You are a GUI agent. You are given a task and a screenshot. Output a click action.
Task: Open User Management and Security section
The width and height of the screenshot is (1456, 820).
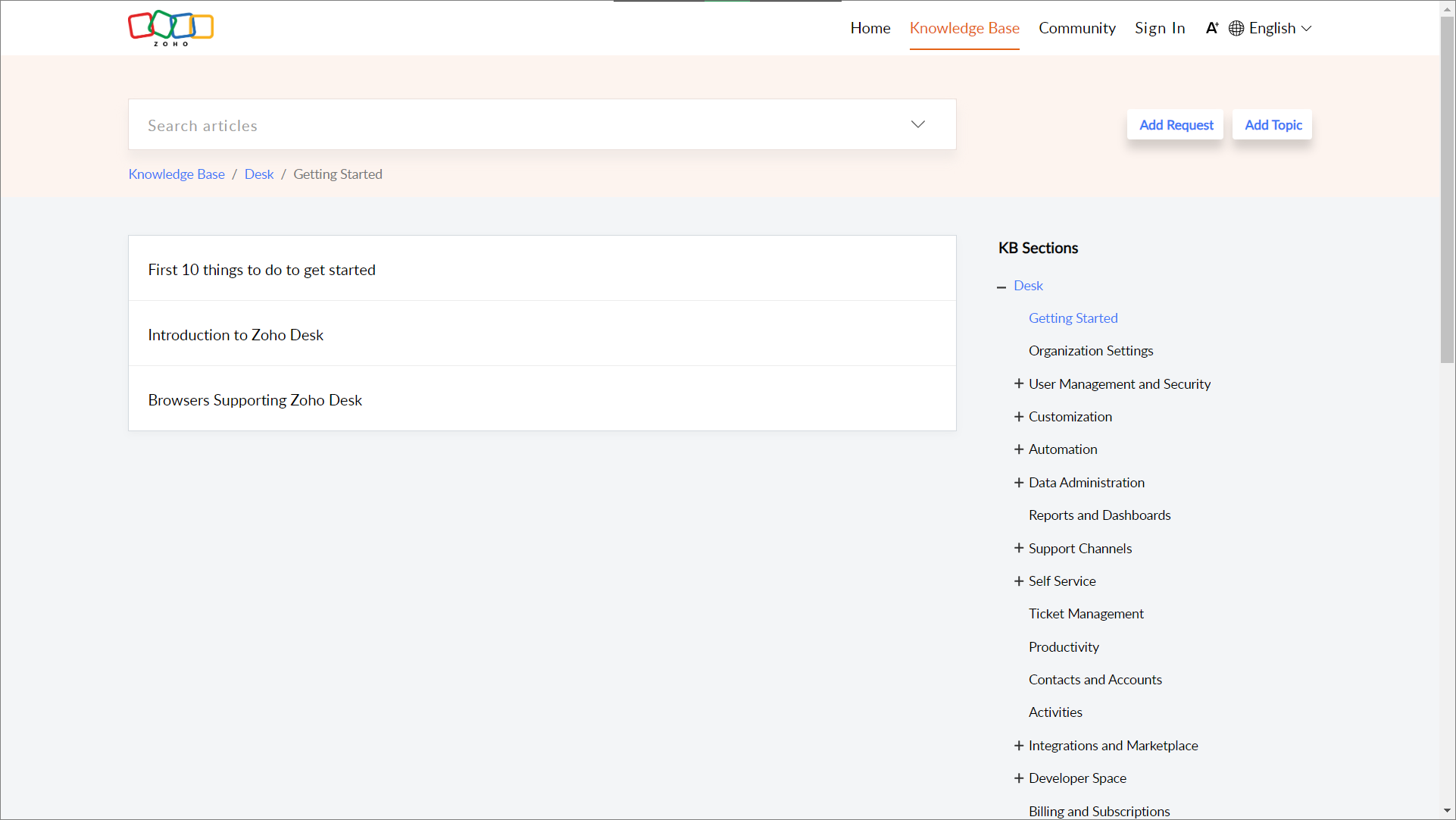click(1119, 384)
